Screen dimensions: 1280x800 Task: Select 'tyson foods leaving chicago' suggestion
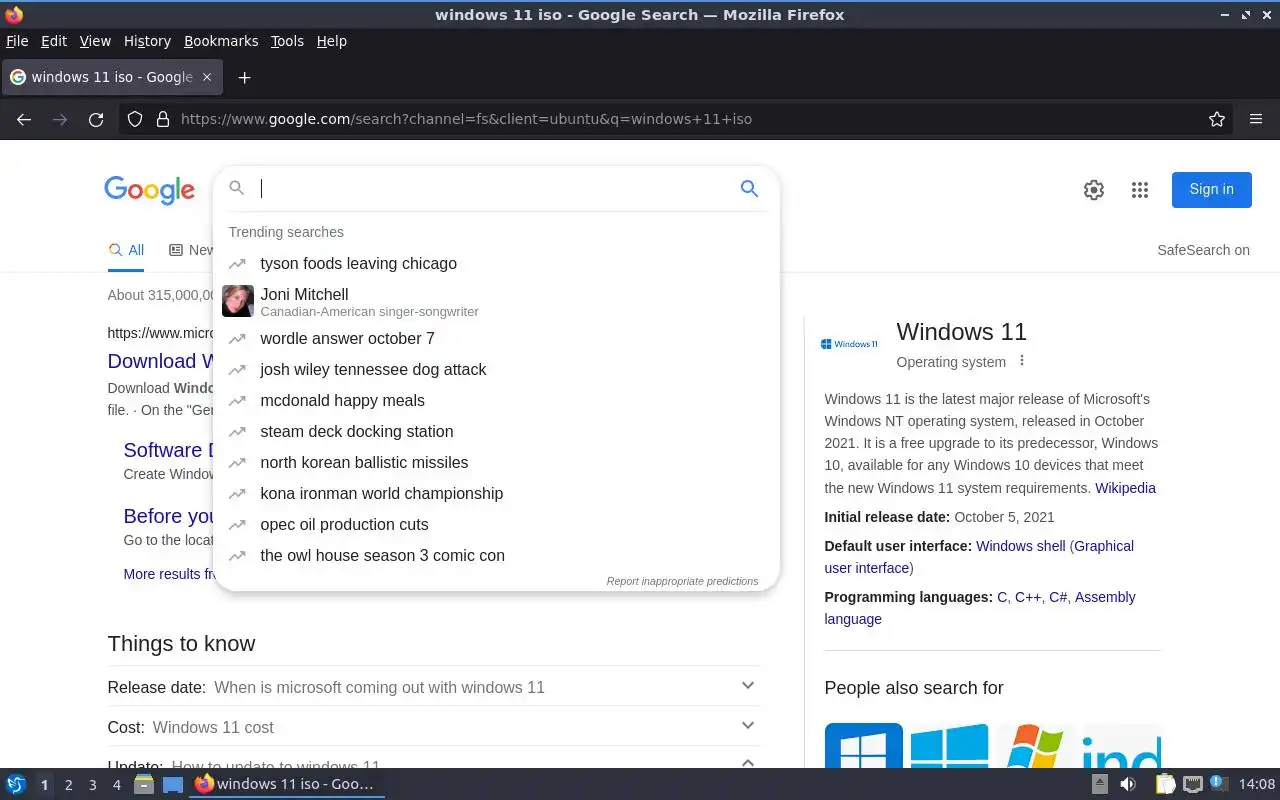pyautogui.click(x=496, y=263)
